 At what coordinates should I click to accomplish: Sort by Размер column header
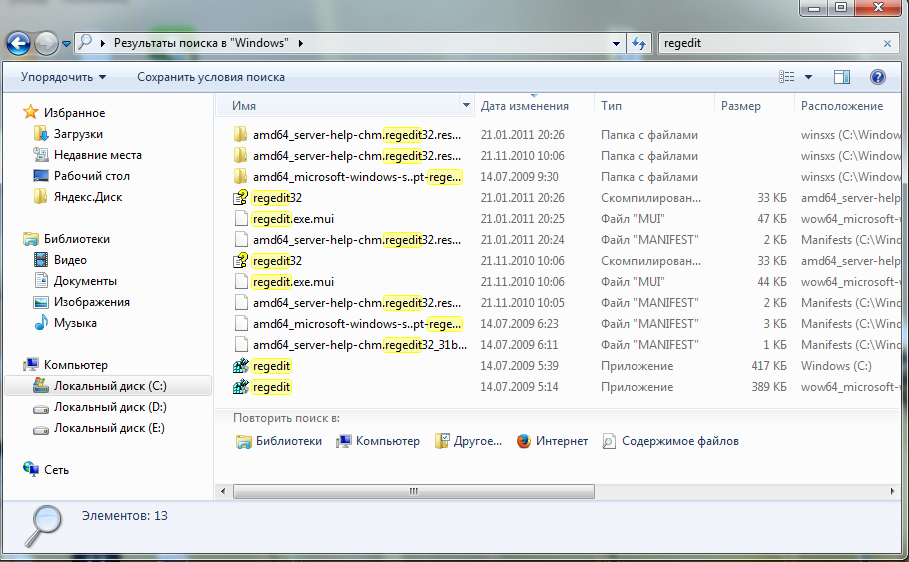coord(741,105)
